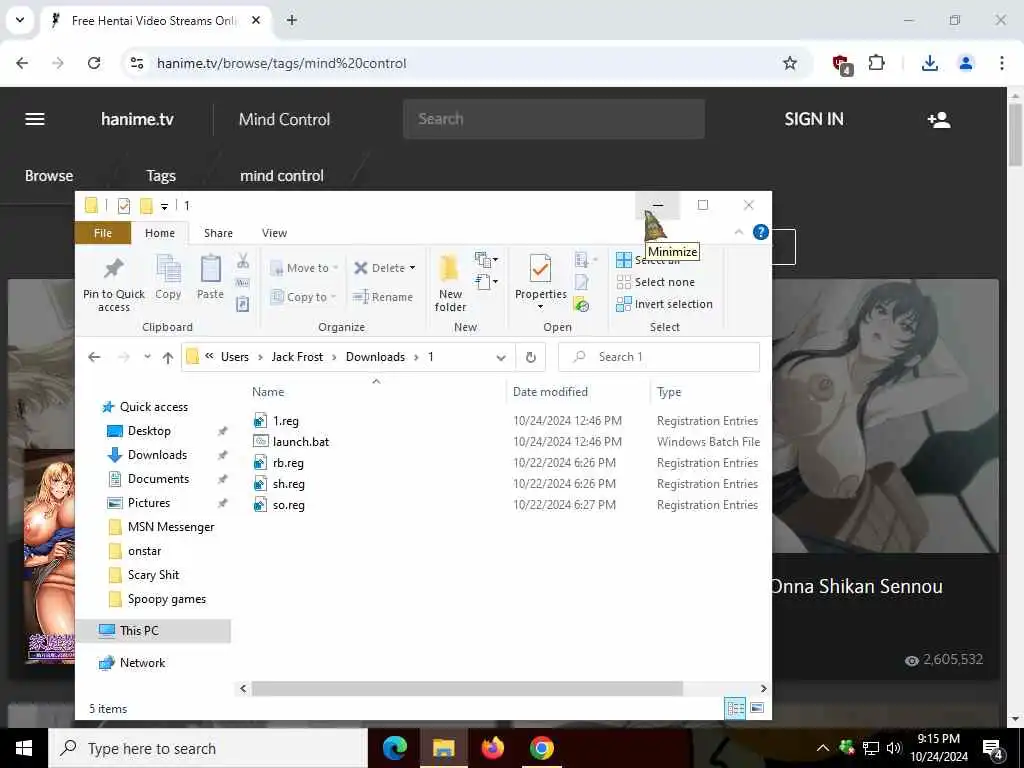Select the so.reg file
This screenshot has width=1024, height=768.
point(279,505)
